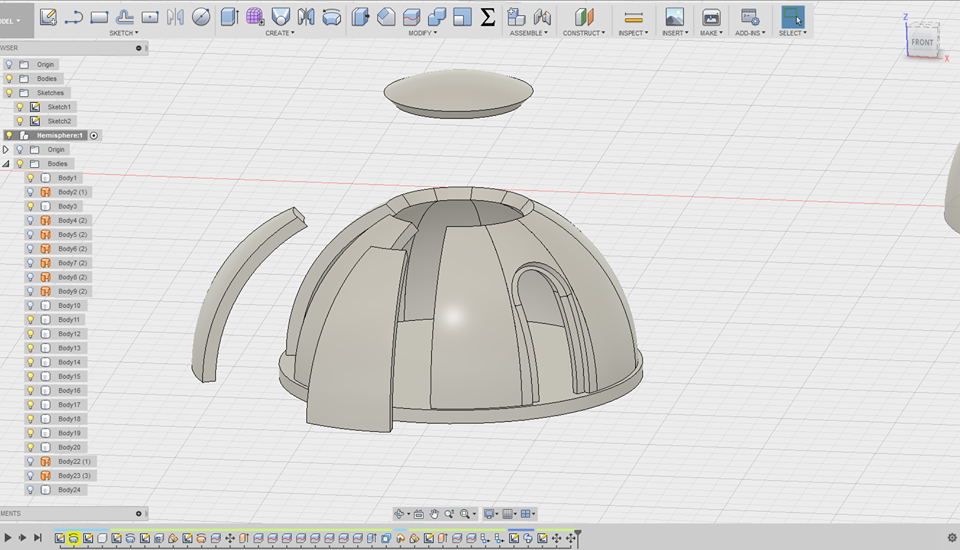The image size is (960, 550).
Task: Activate the sketch Mirror tool
Action: [x=175, y=17]
